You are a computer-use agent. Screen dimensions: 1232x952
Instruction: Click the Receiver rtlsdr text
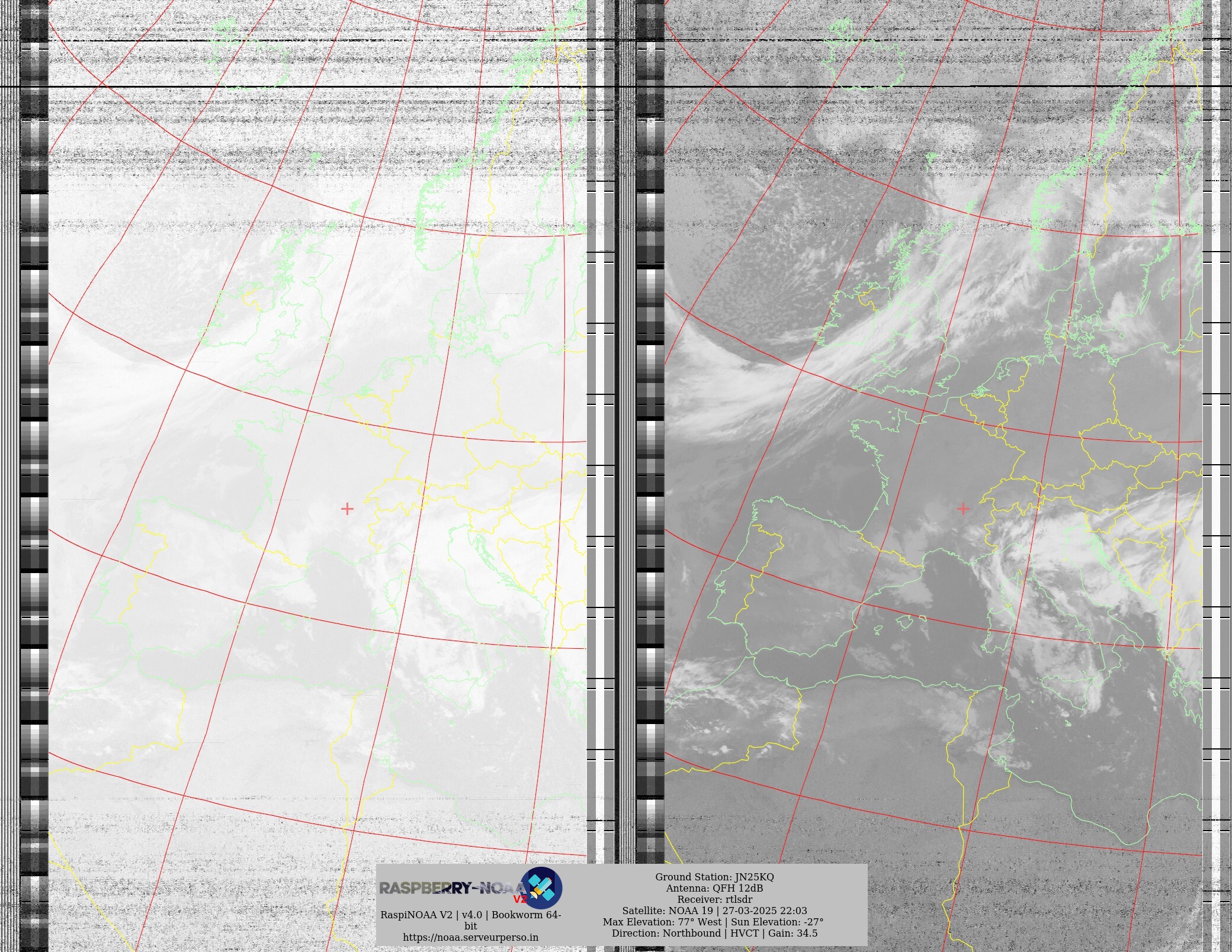click(714, 899)
